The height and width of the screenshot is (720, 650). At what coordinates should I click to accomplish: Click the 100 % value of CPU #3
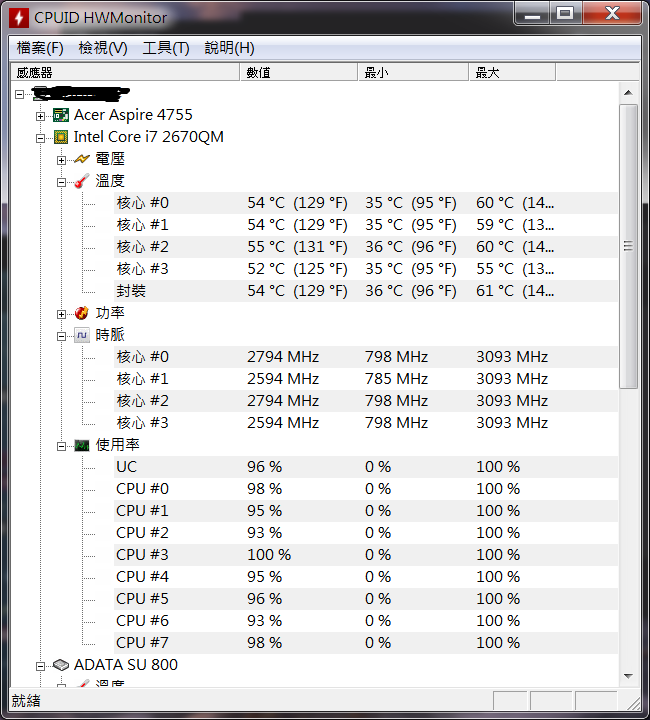[269, 555]
